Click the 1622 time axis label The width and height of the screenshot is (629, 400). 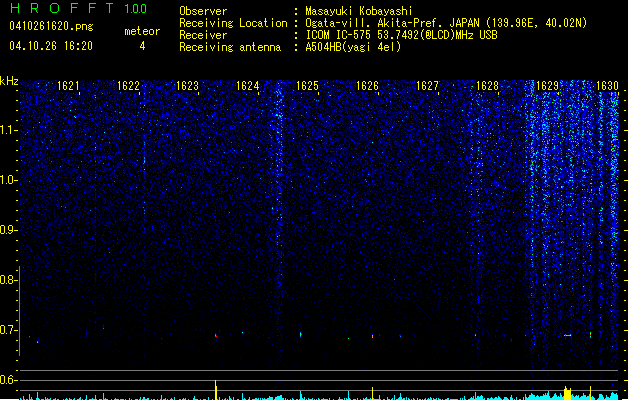point(128,86)
